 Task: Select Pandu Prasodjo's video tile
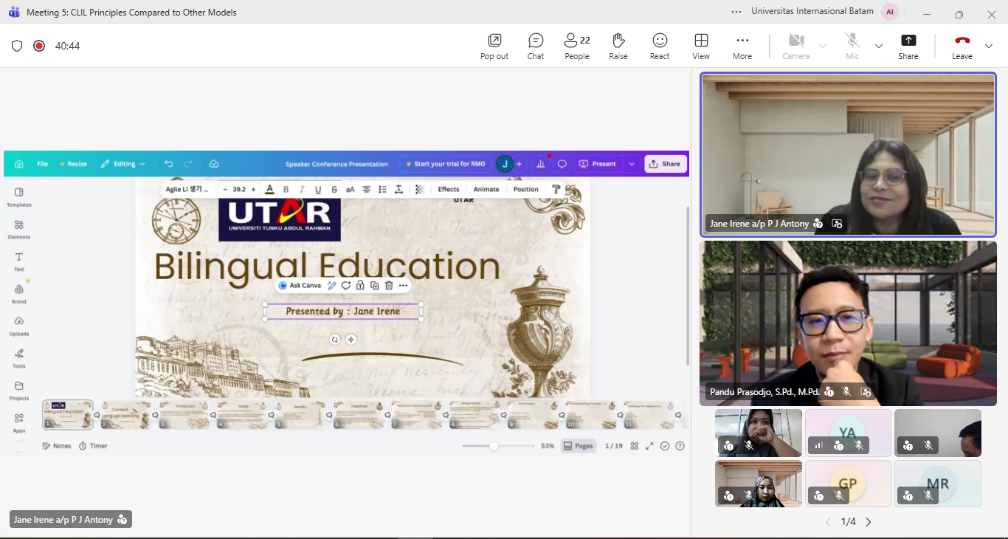click(848, 322)
